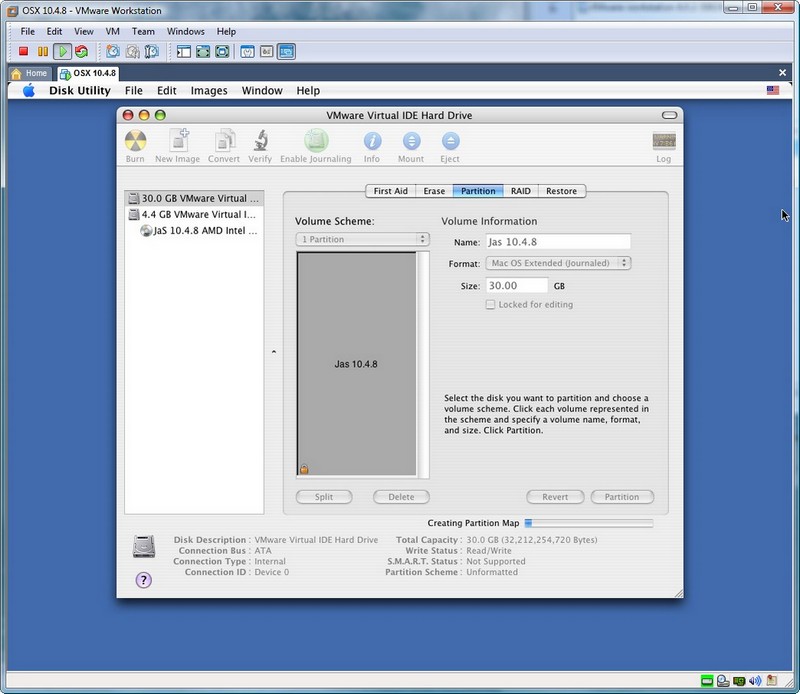
Task: Select the 30.0 GB VMware Virtual disk
Action: (x=194, y=198)
